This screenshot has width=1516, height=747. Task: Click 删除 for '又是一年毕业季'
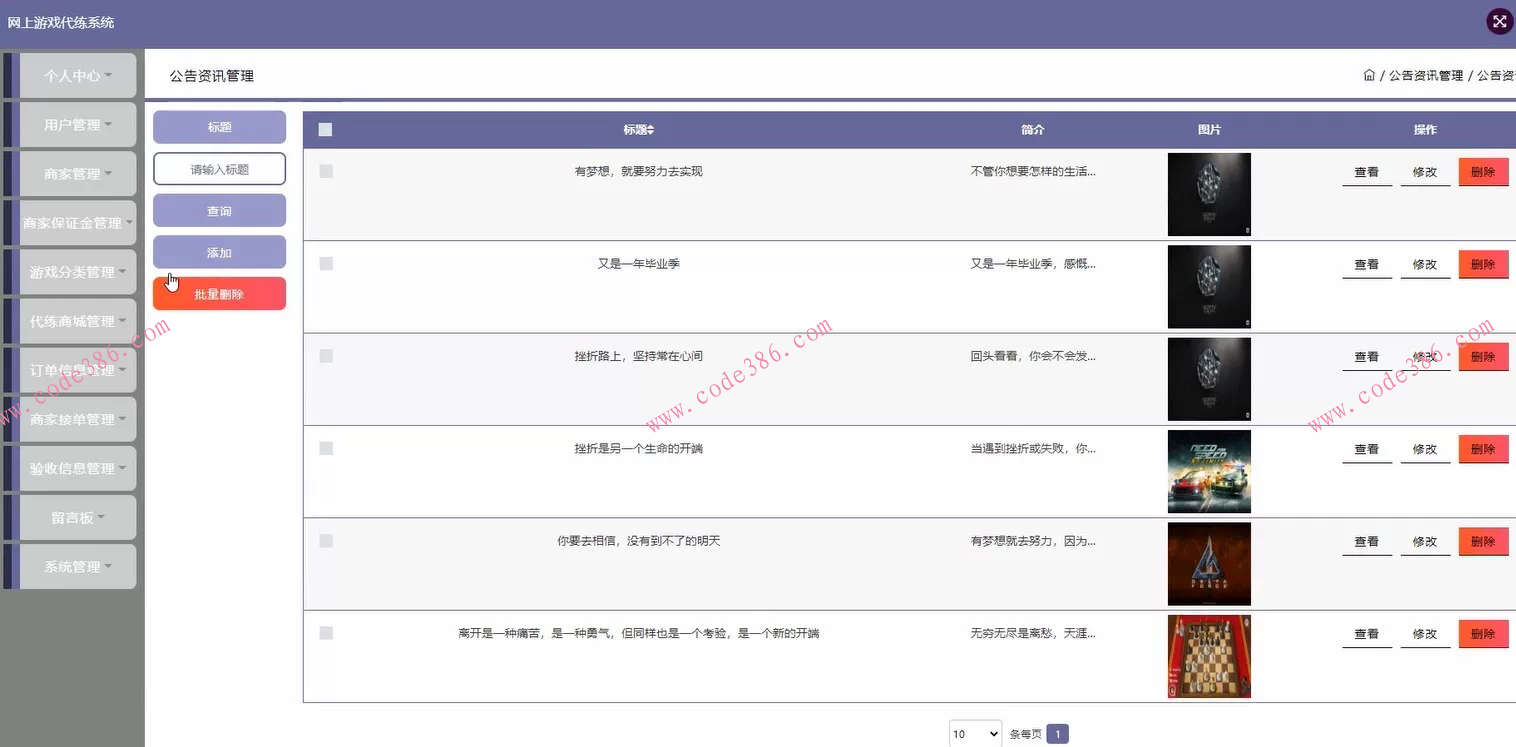[1484, 264]
